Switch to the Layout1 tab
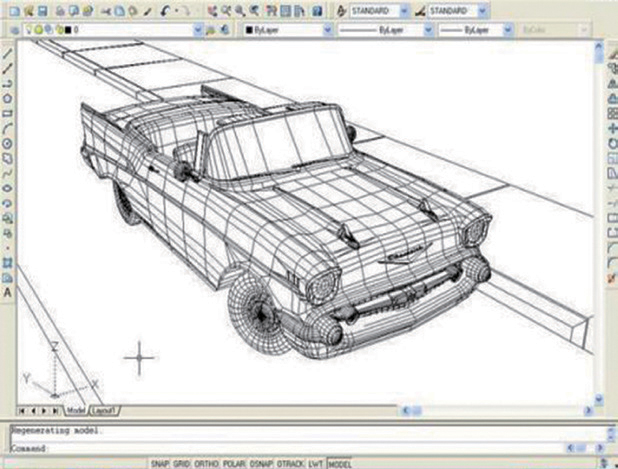 pyautogui.click(x=104, y=410)
